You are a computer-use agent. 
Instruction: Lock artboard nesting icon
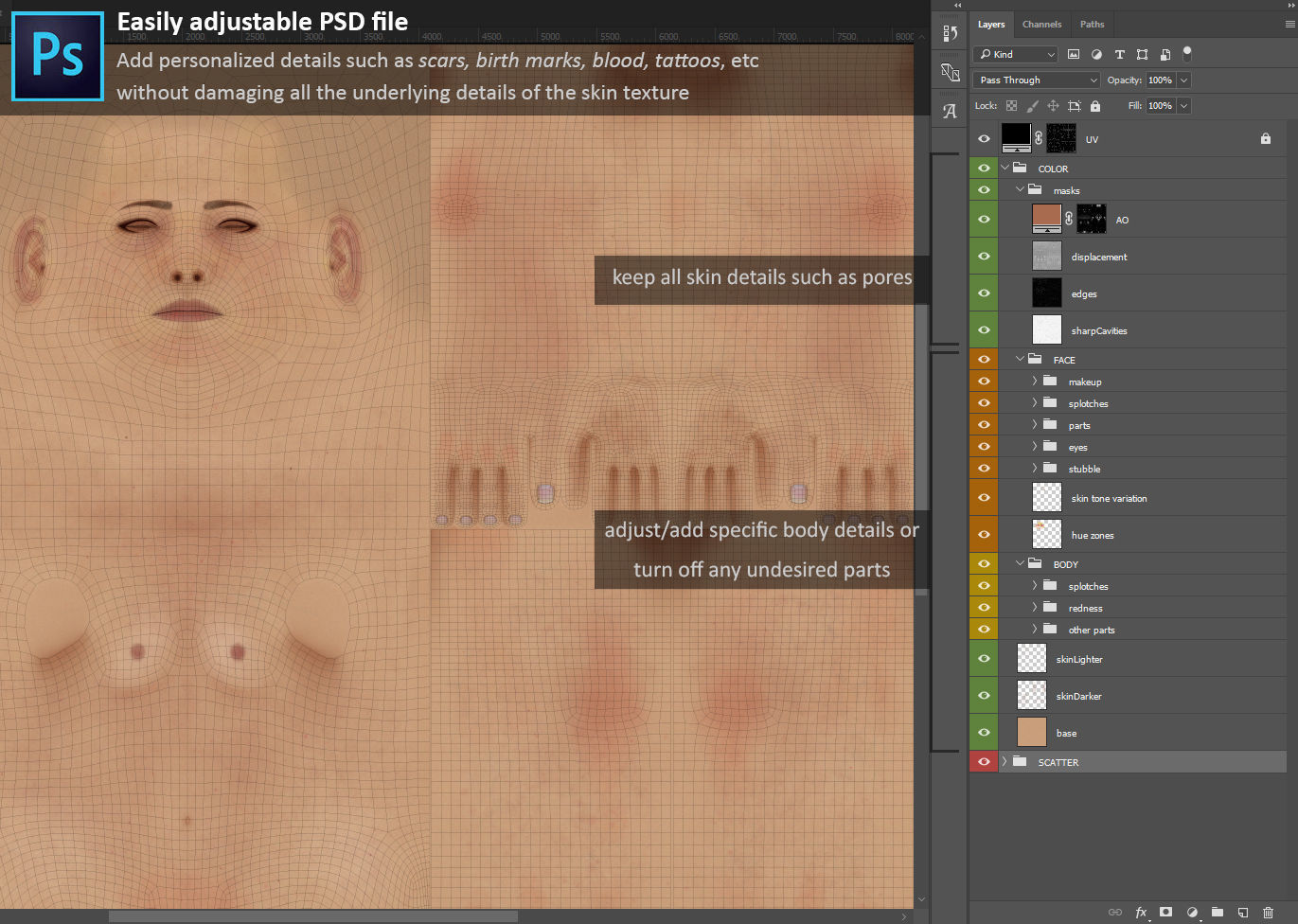coord(1075,106)
